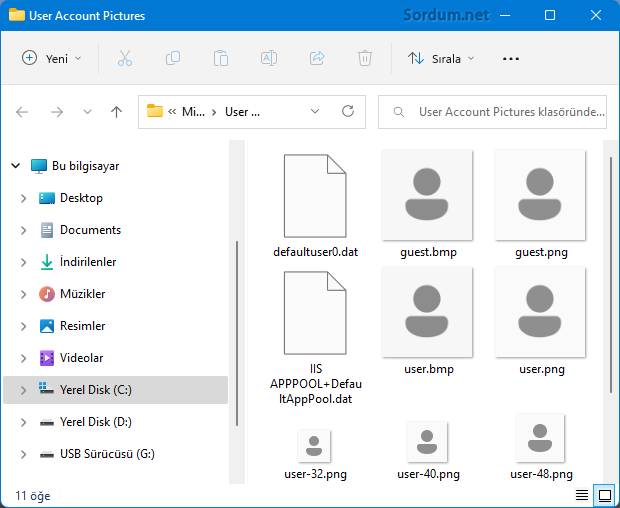Select the Yerel Disk (C:) tree item
The height and width of the screenshot is (508, 620).
click(115, 390)
